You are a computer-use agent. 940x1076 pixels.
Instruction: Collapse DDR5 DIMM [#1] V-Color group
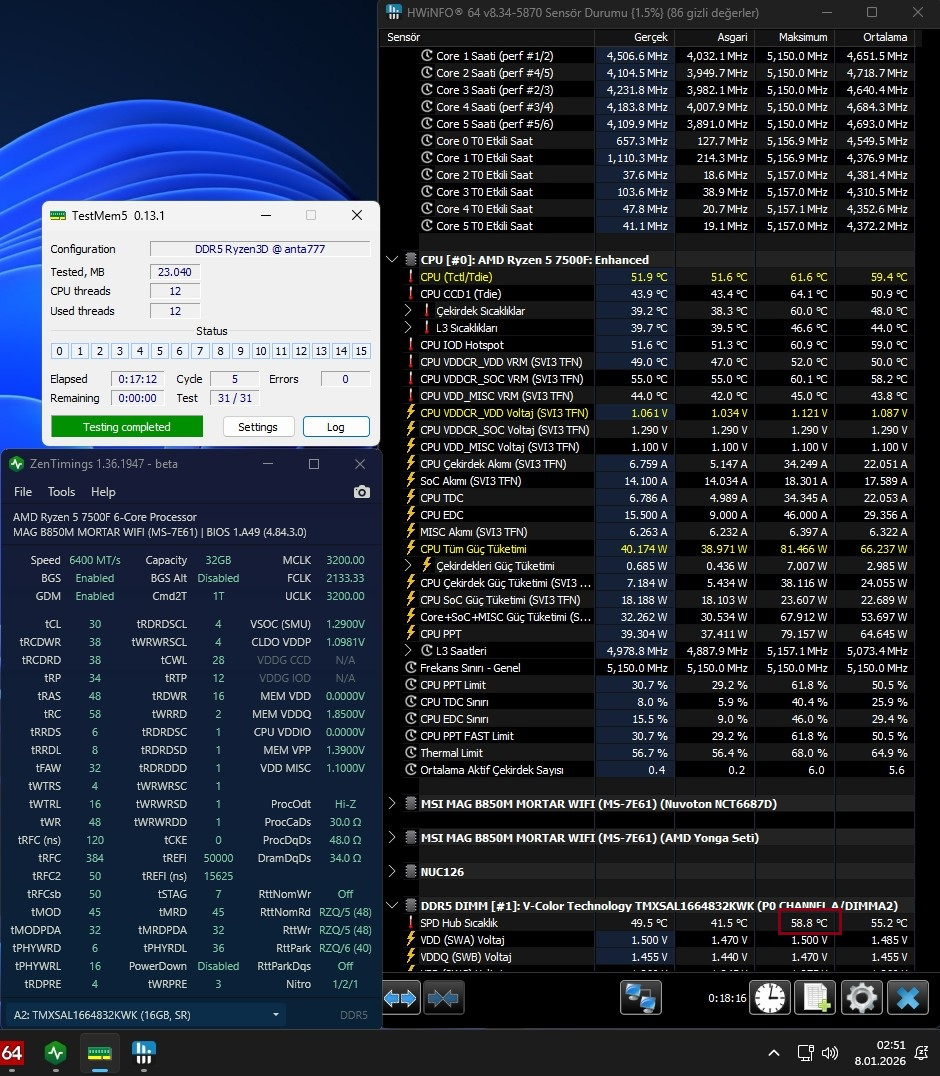pos(392,905)
